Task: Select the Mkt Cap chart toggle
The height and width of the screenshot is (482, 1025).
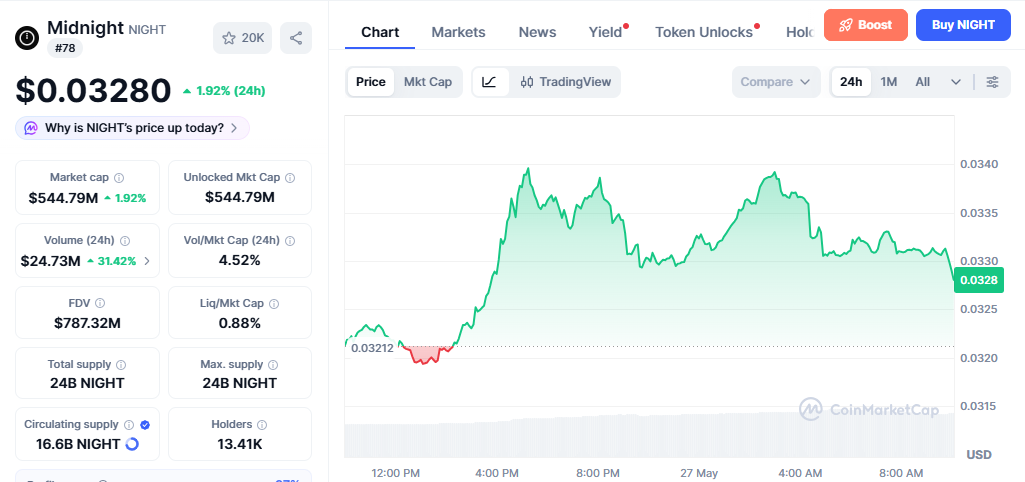Action: tap(428, 82)
